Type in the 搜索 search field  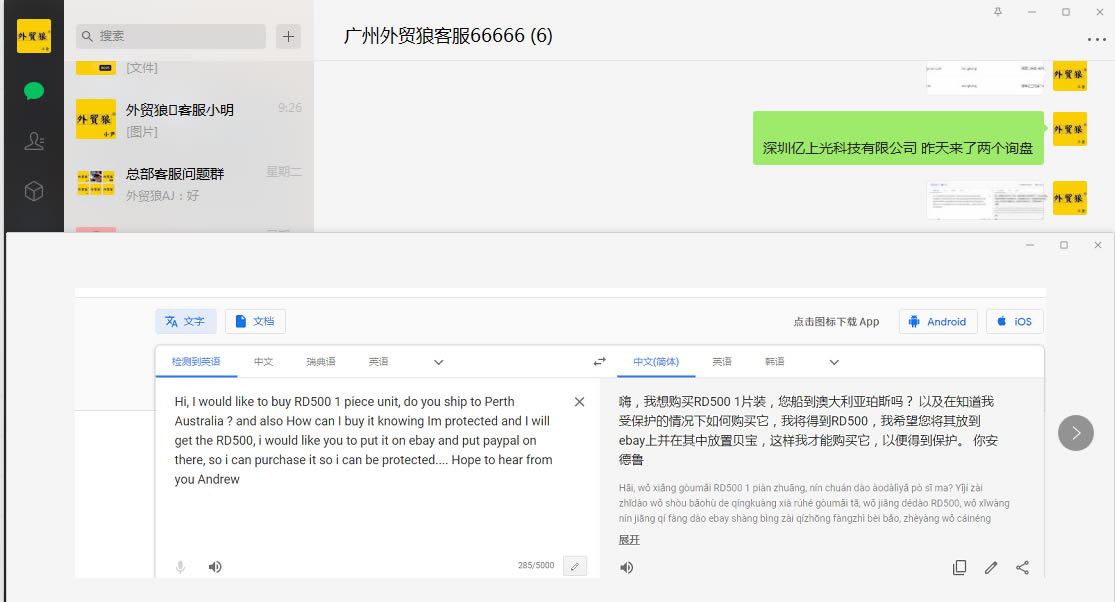tap(175, 36)
